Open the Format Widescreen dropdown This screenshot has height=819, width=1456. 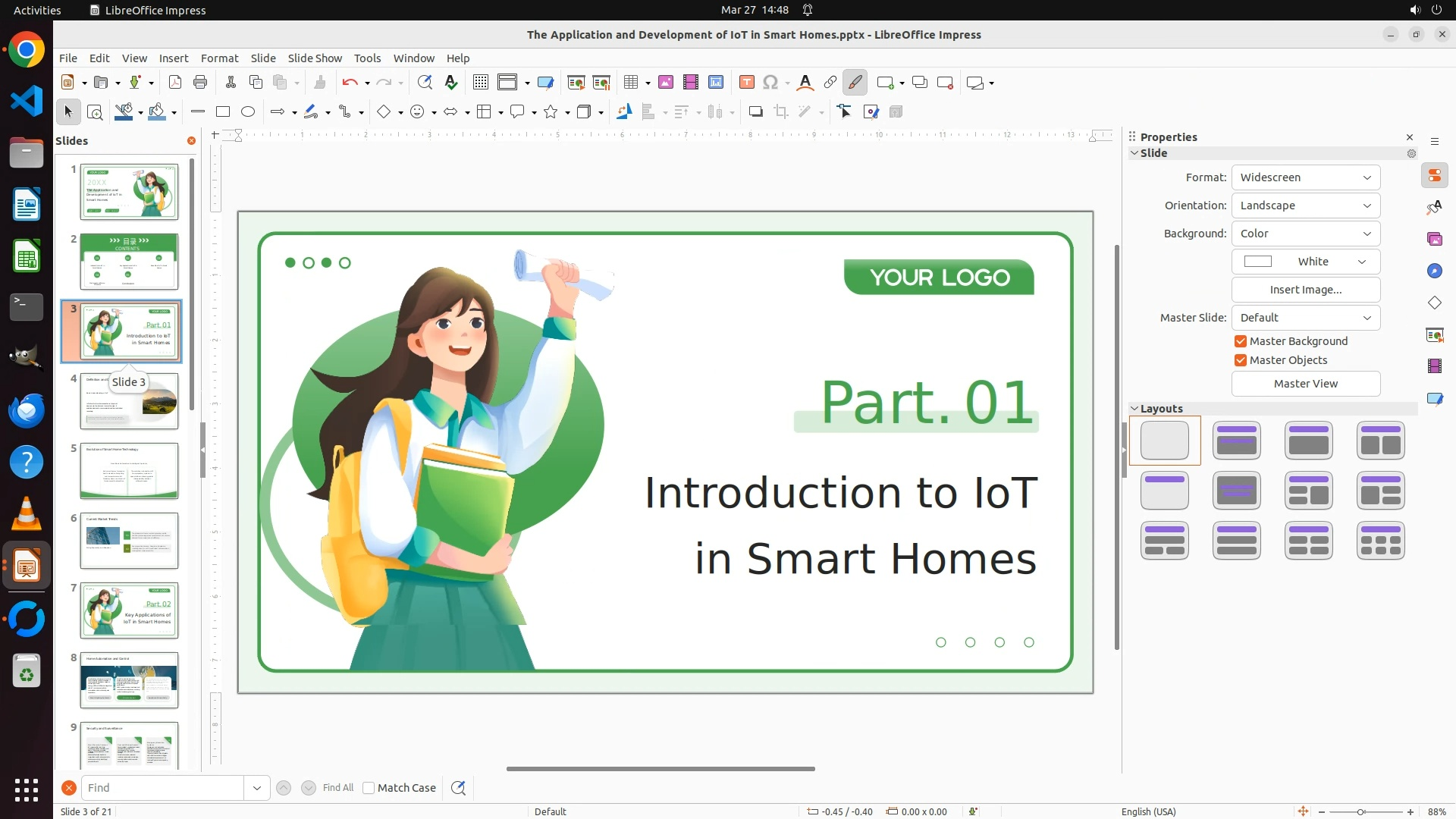point(1305,177)
